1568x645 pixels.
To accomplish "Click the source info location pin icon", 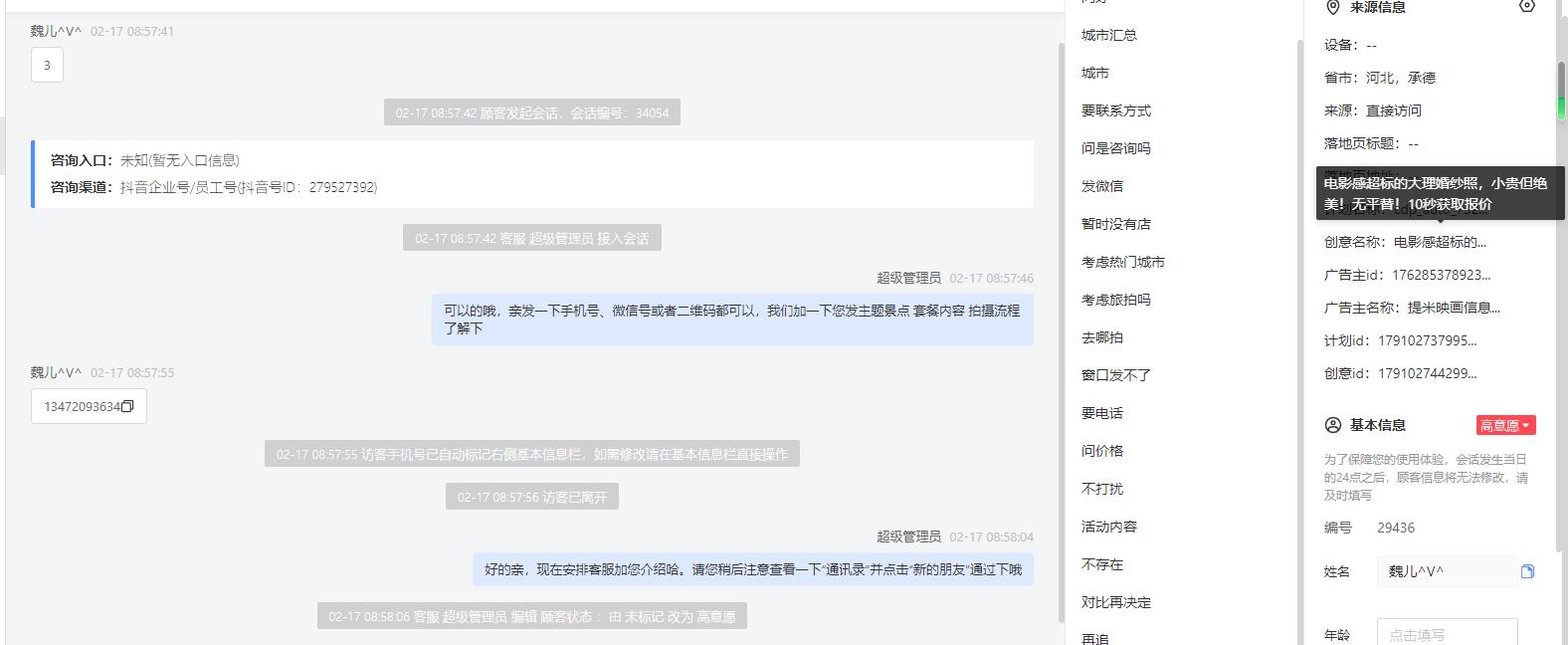I will 1333,7.
